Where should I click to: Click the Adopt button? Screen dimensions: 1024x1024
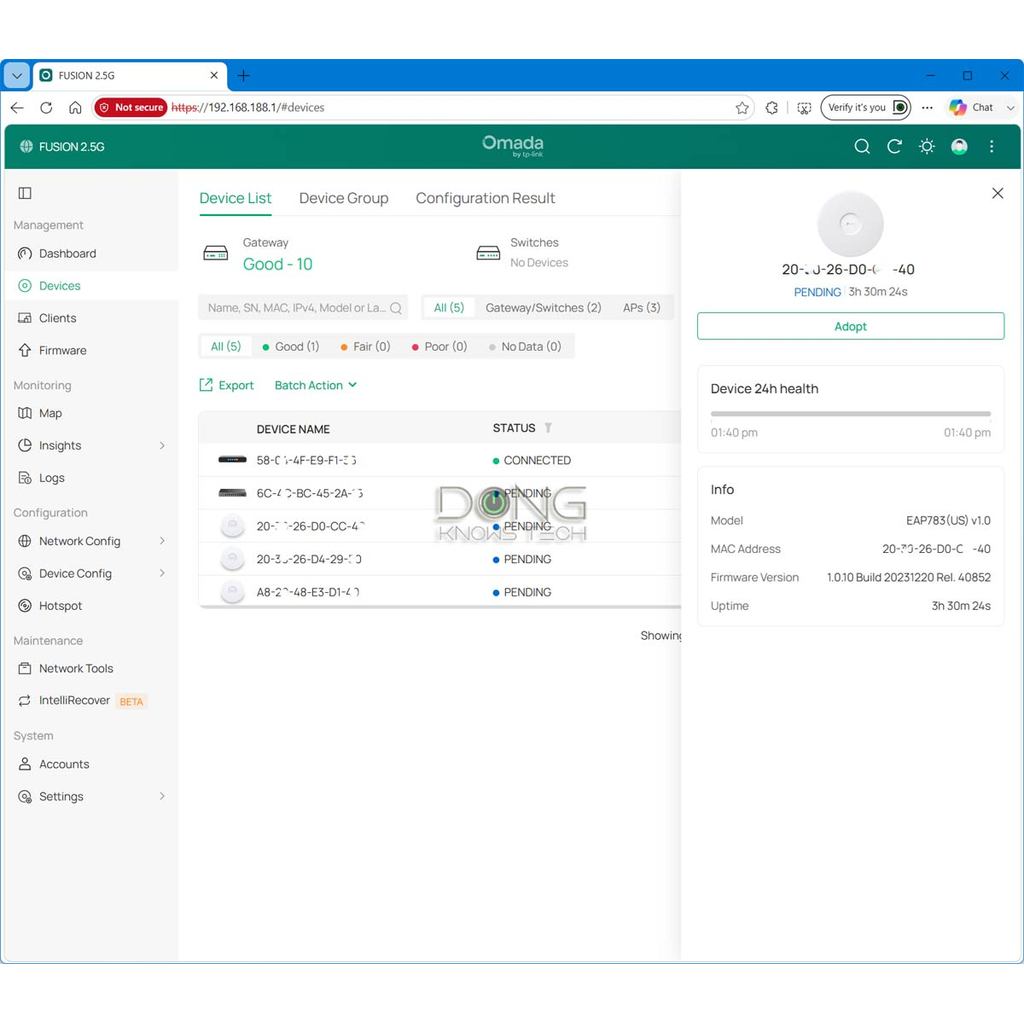tap(850, 326)
